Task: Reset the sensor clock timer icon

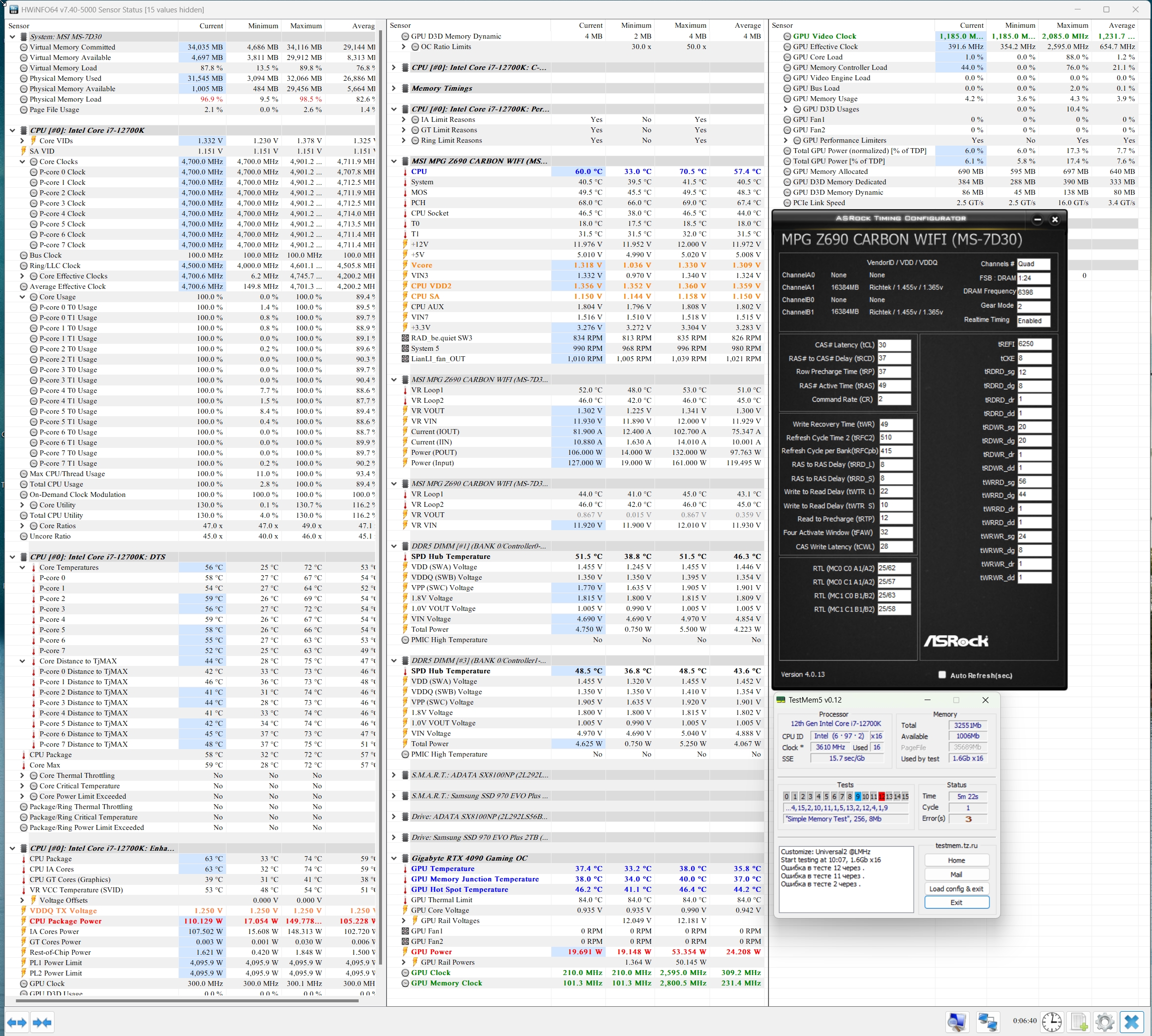Action: point(1051,1022)
